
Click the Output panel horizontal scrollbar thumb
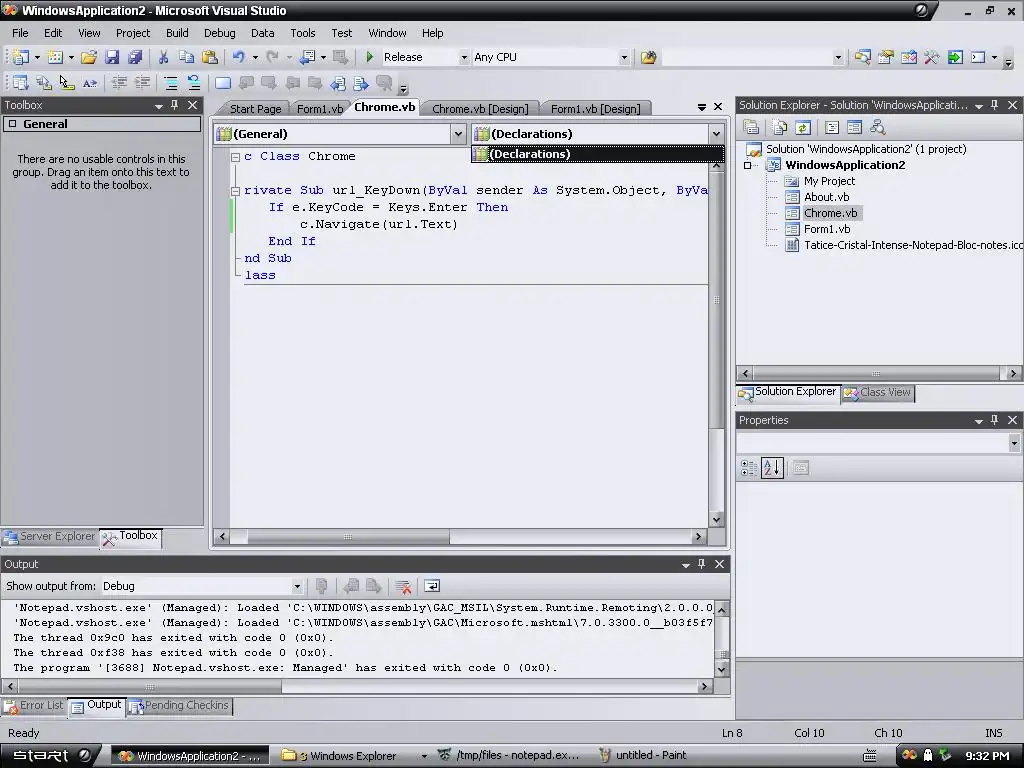coord(150,687)
